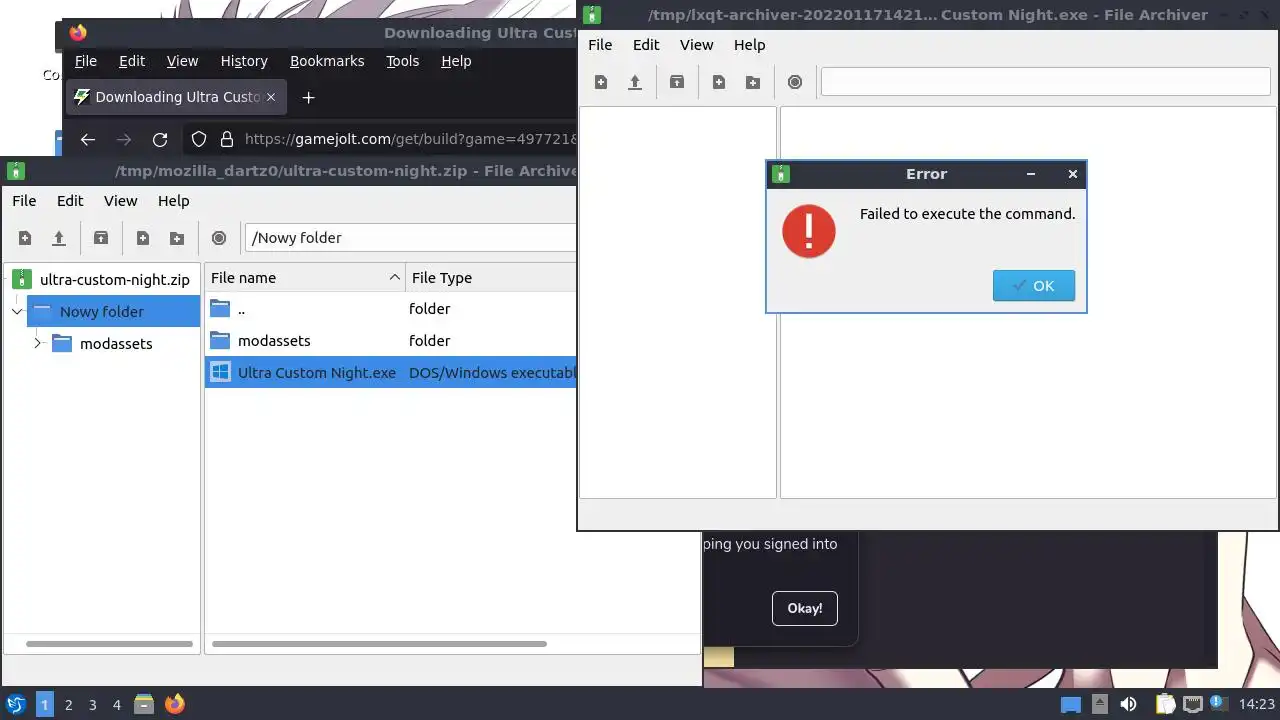Click Firefox reload button
This screenshot has width=1280, height=720.
[x=160, y=140]
